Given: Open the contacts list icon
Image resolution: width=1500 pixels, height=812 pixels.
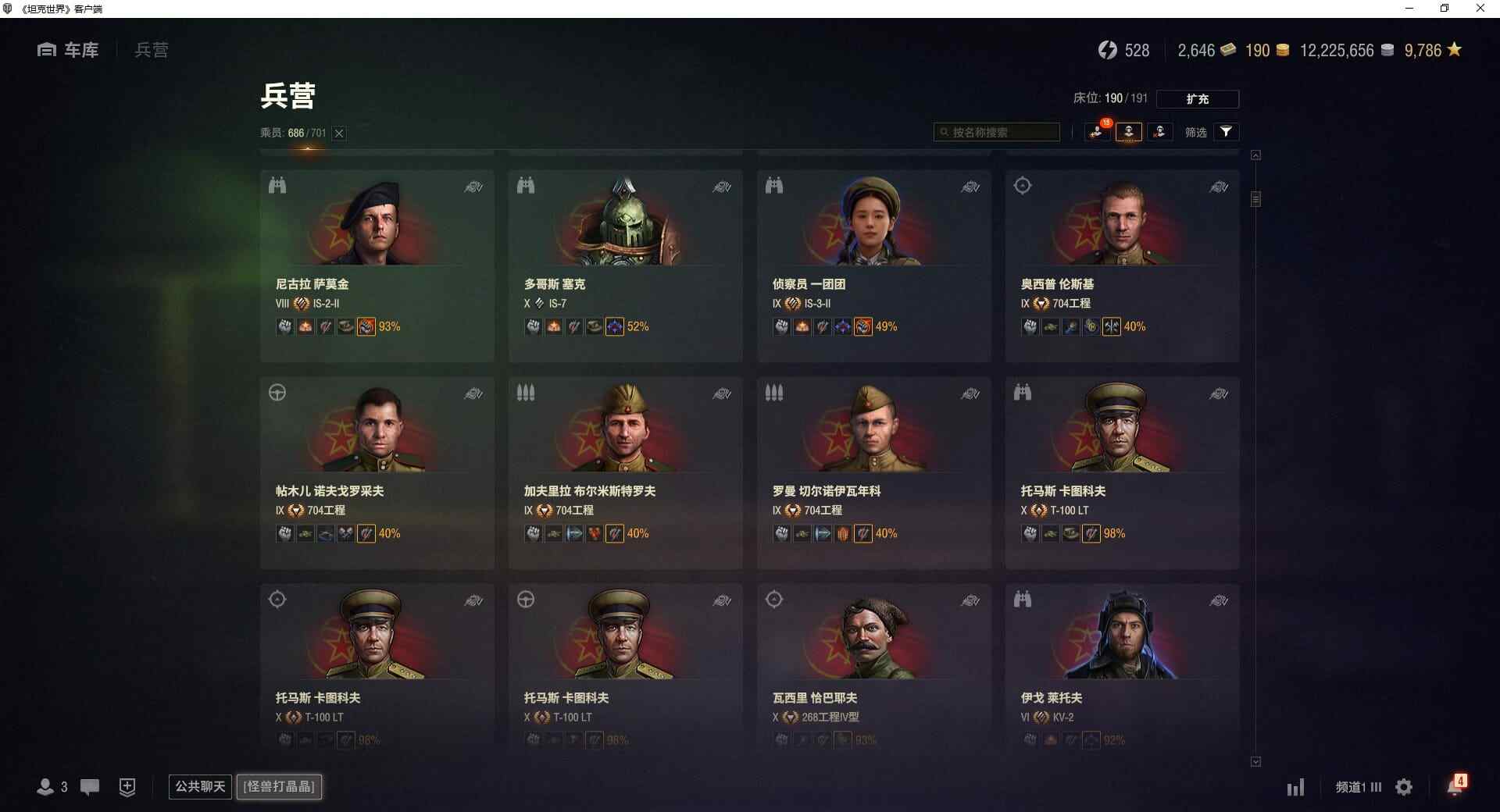Looking at the screenshot, I should click(x=52, y=787).
